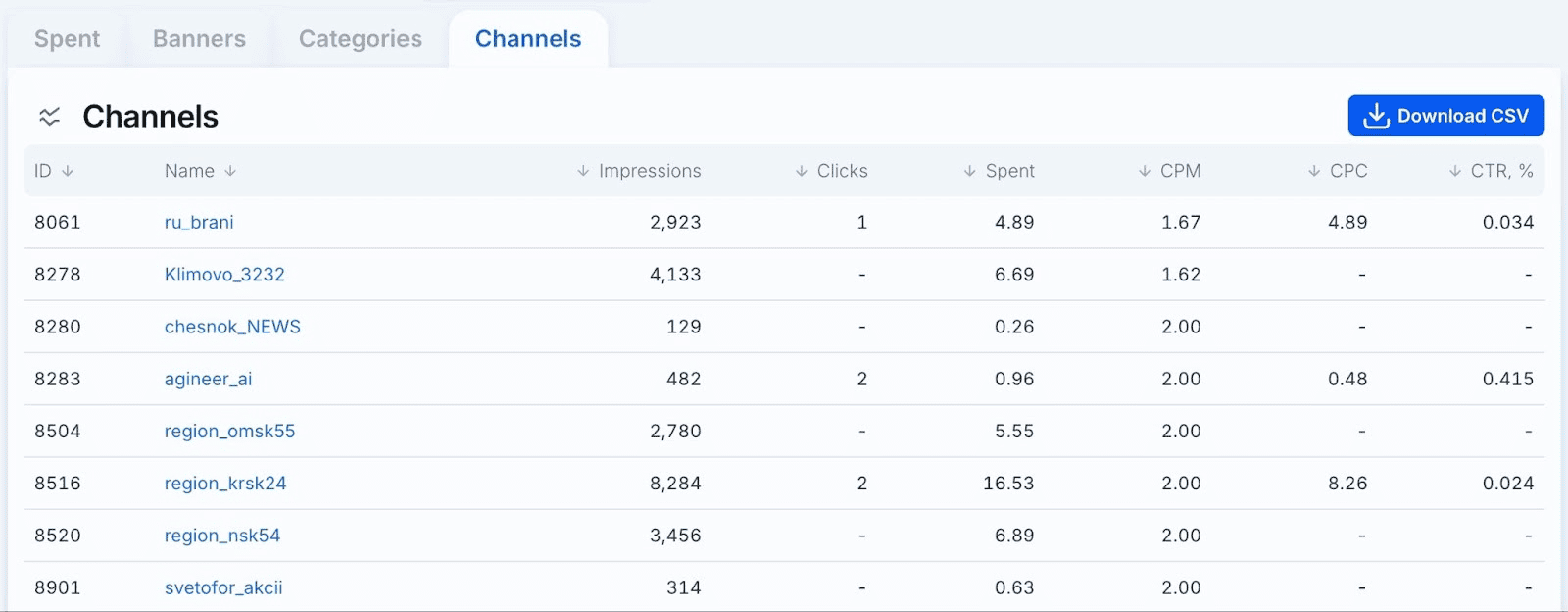Click CPM value 1.67
The image size is (1568, 612).
pyautogui.click(x=1181, y=223)
